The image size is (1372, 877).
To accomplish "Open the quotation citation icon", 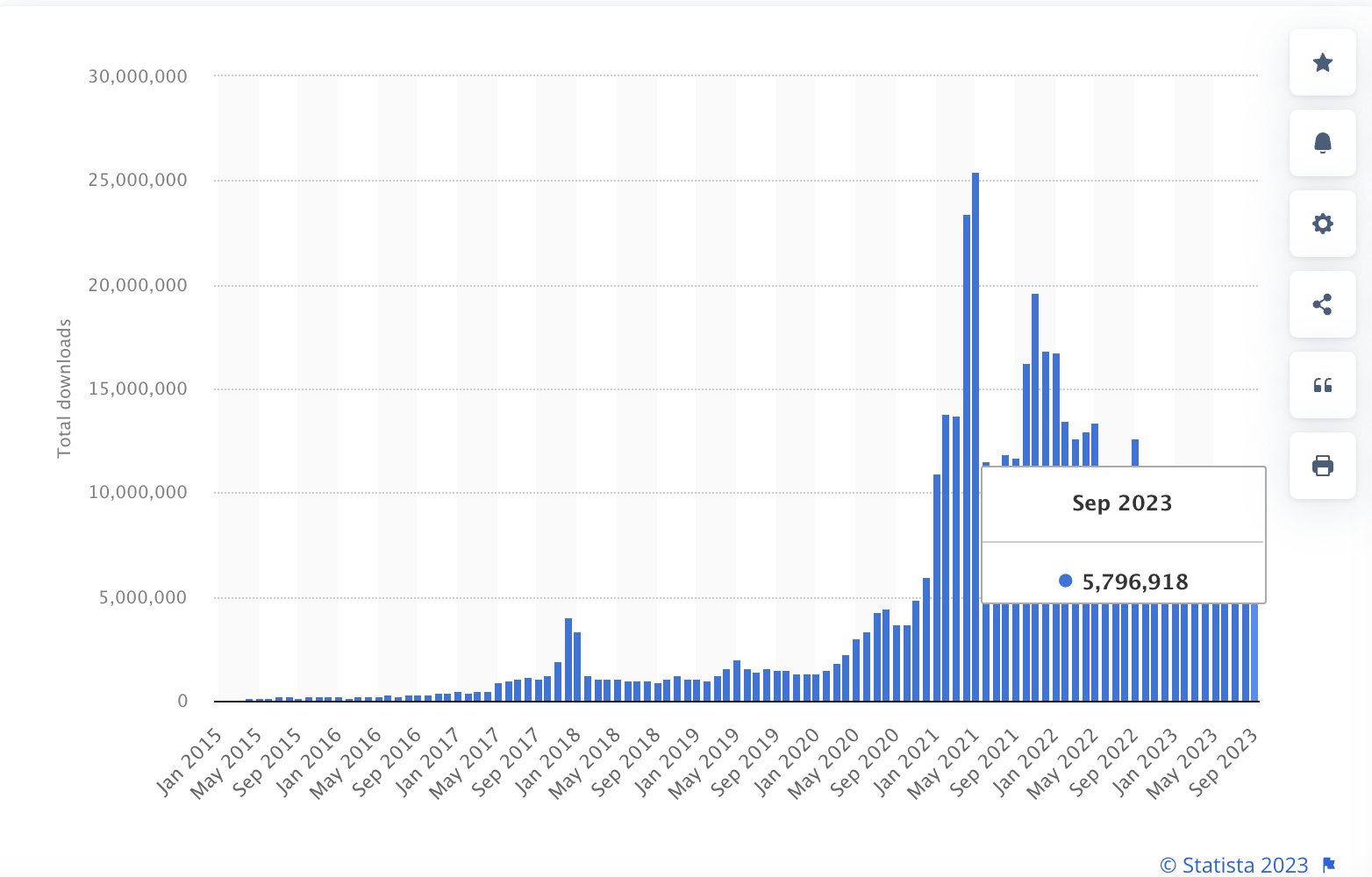I will tap(1322, 385).
